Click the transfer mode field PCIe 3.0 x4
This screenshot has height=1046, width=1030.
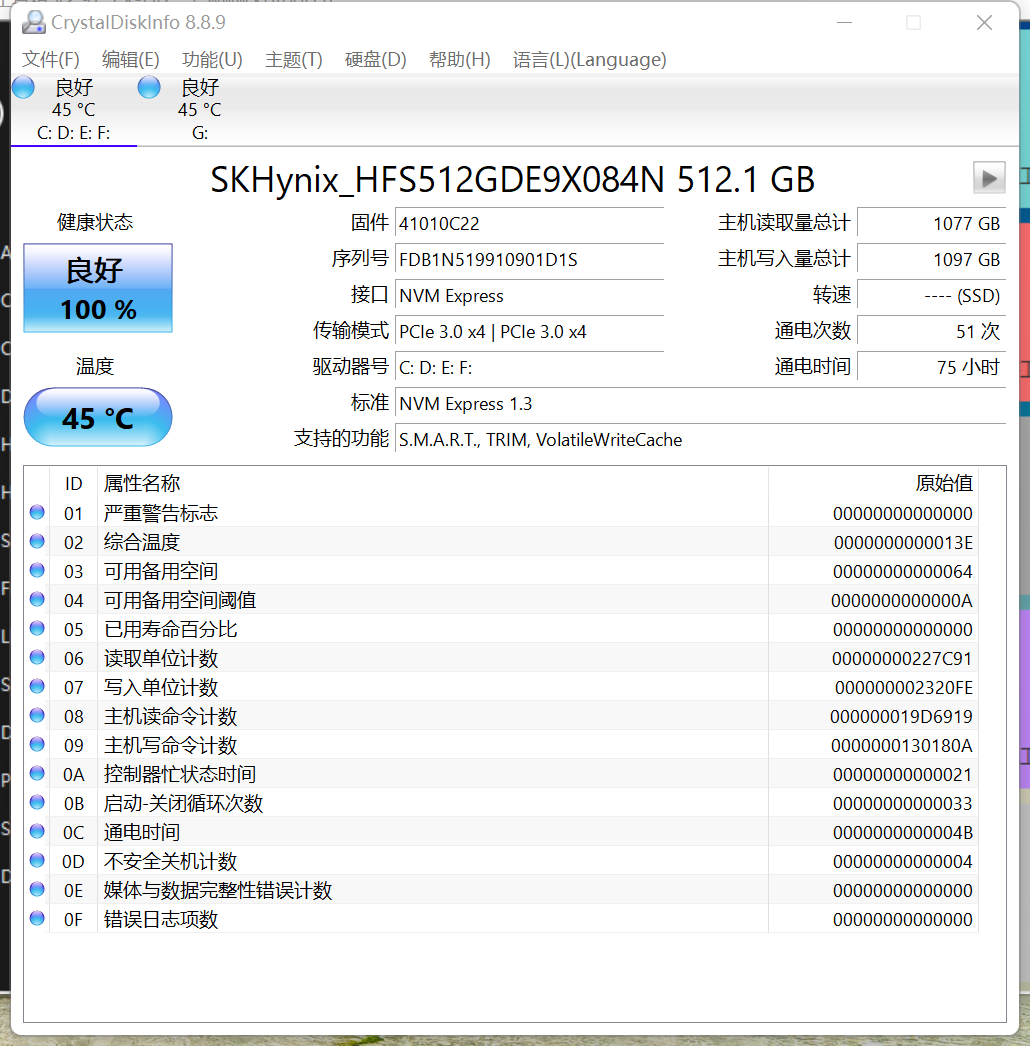tap(529, 332)
